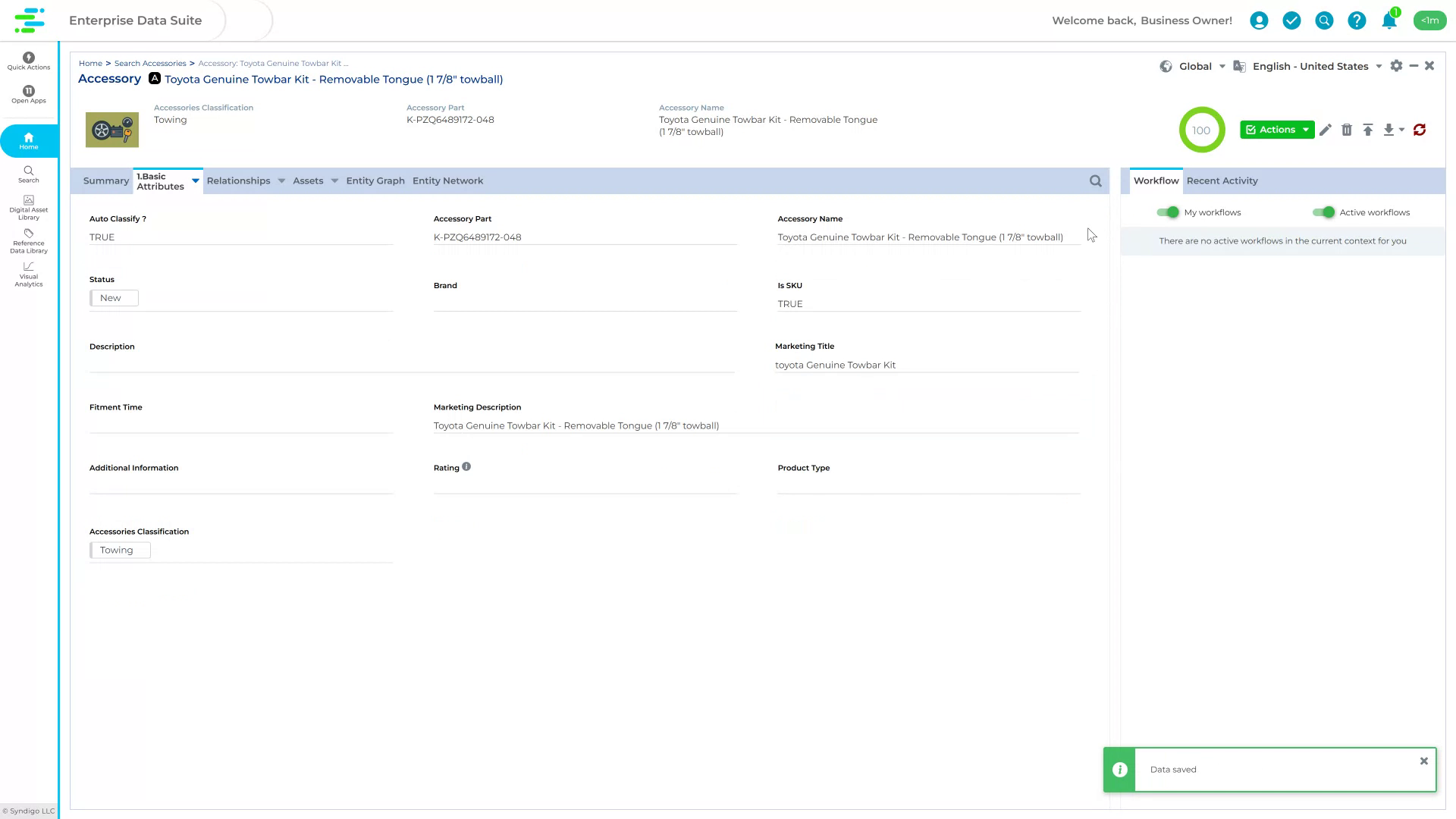
Task: Open the Digital Asset Library panel
Action: pyautogui.click(x=28, y=206)
